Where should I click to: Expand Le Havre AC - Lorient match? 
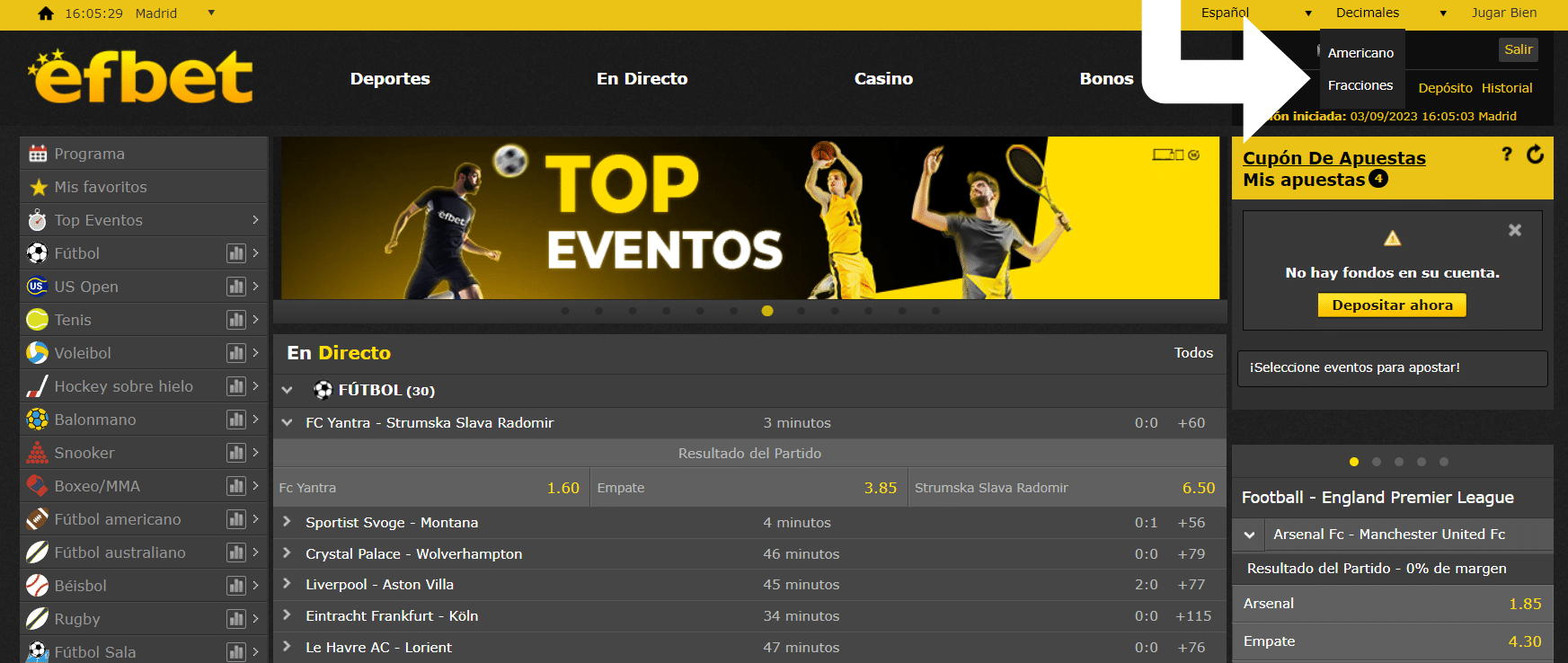click(287, 647)
